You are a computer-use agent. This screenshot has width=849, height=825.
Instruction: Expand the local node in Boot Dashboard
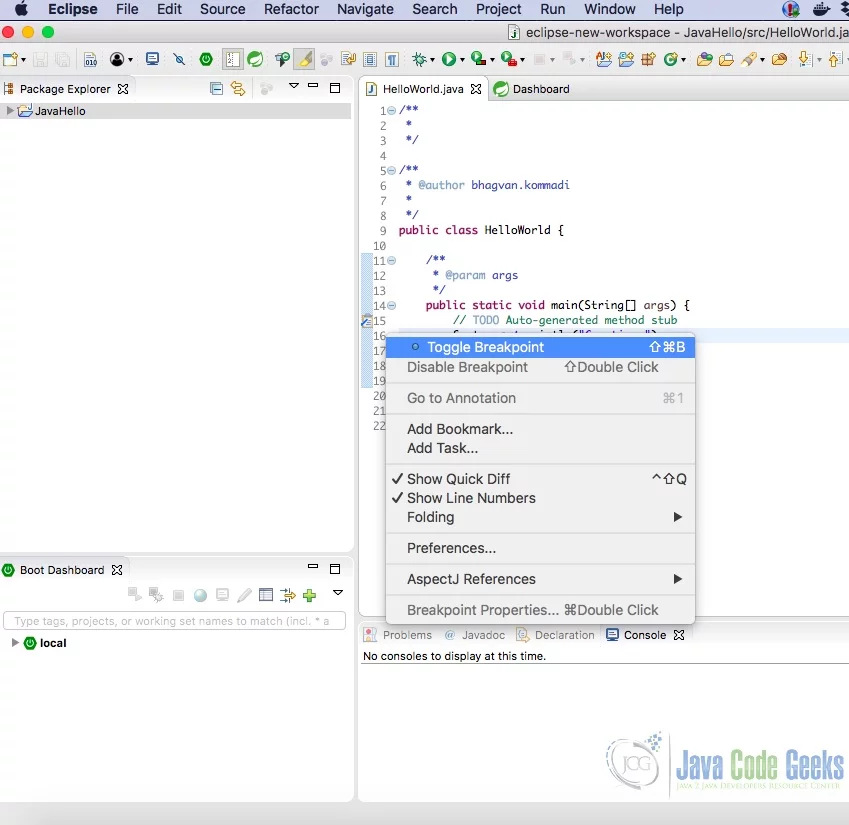(15, 643)
